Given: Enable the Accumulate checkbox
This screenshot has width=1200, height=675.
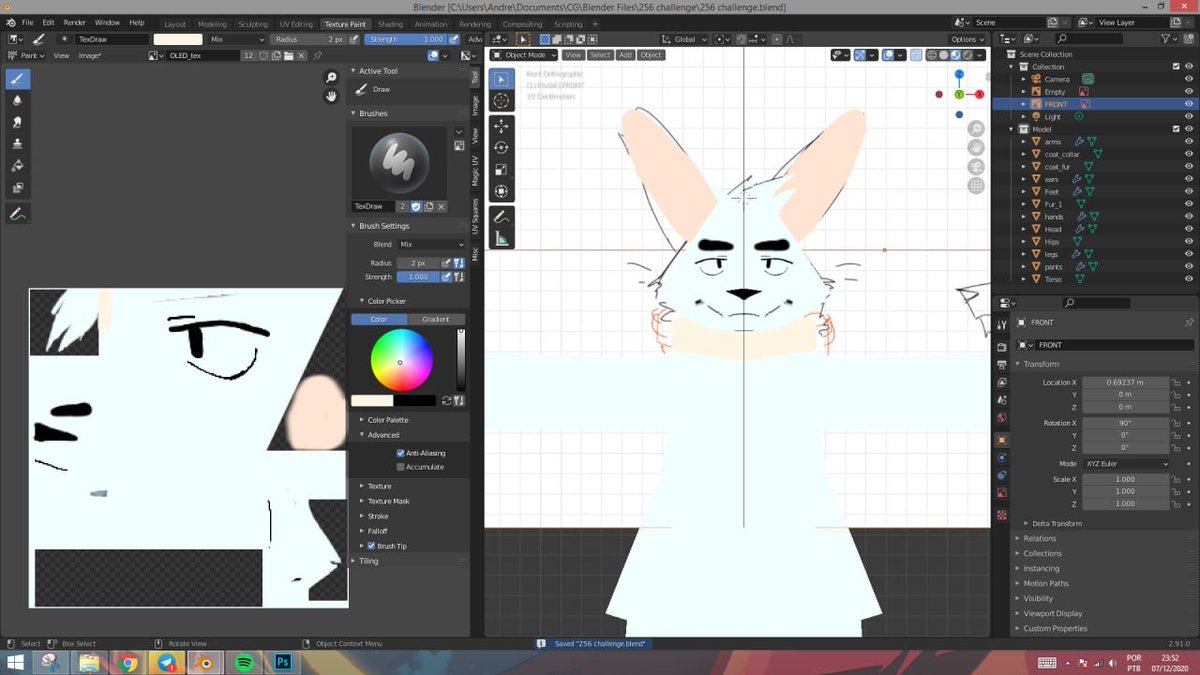Looking at the screenshot, I should (401, 467).
